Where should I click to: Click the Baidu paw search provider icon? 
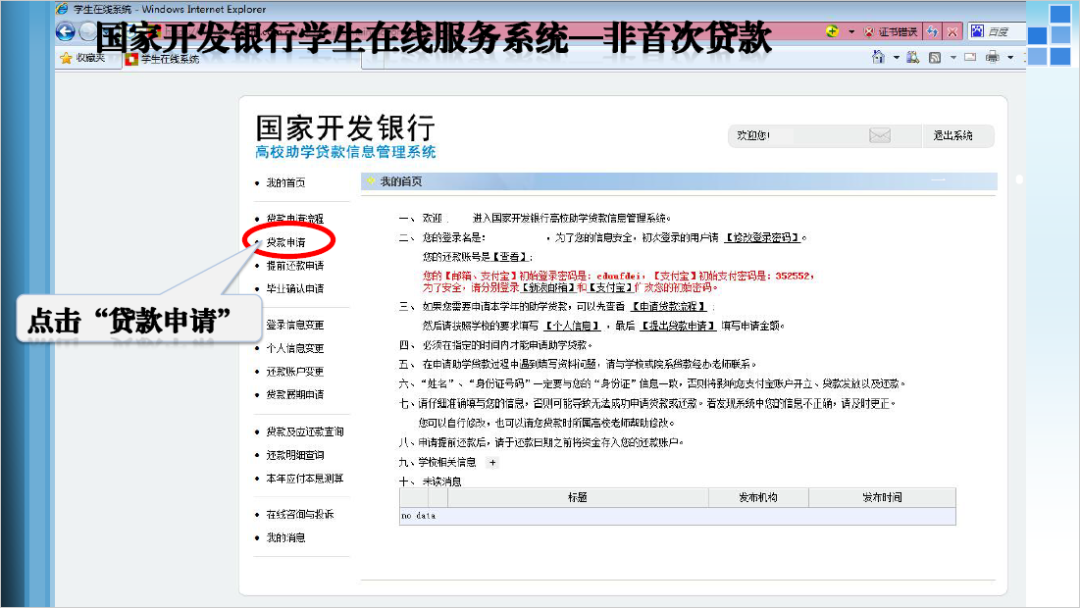pos(977,31)
